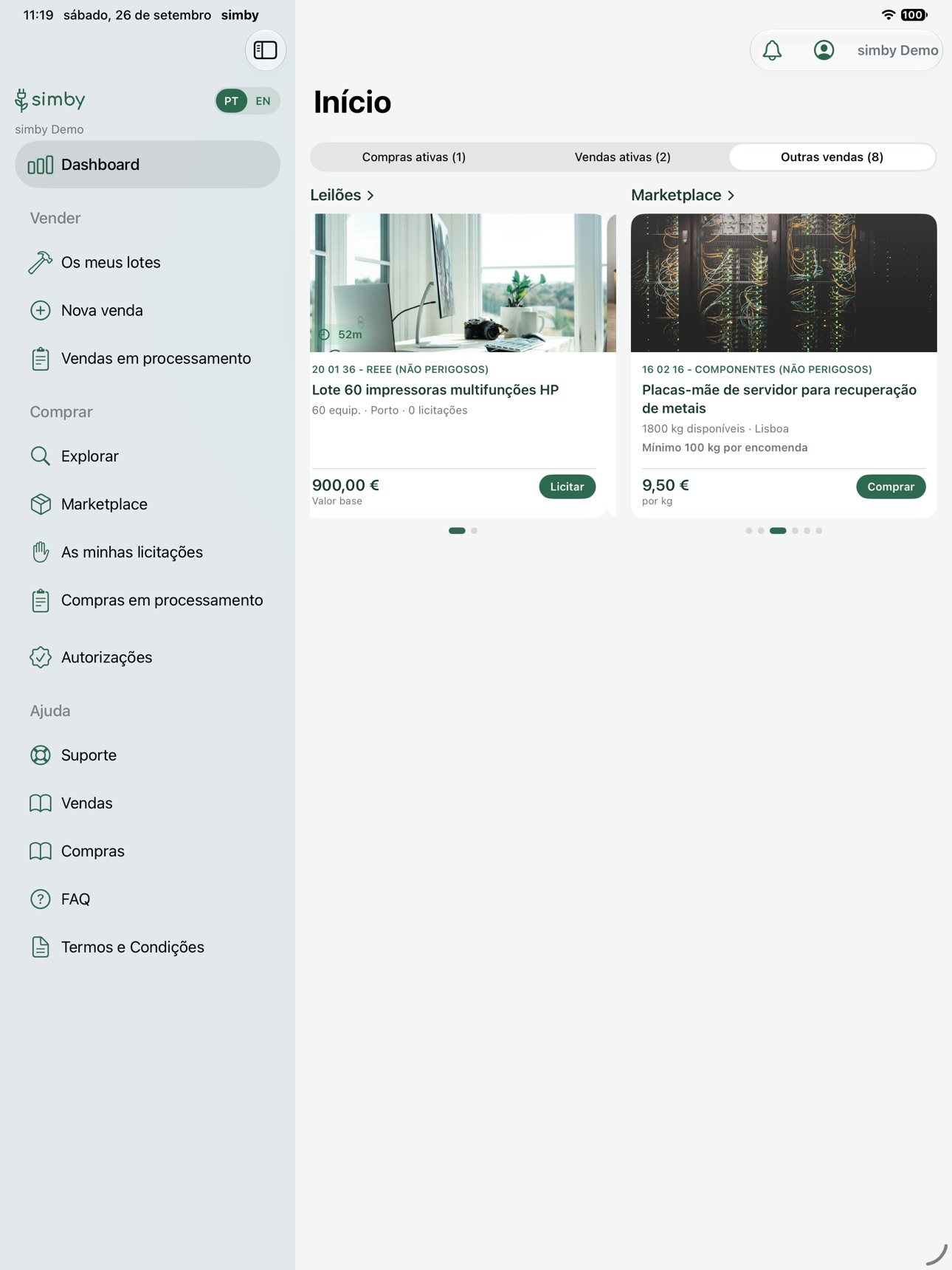This screenshot has width=952, height=1270.
Task: Go to first Marketplace carousel page dot
Action: 748,531
